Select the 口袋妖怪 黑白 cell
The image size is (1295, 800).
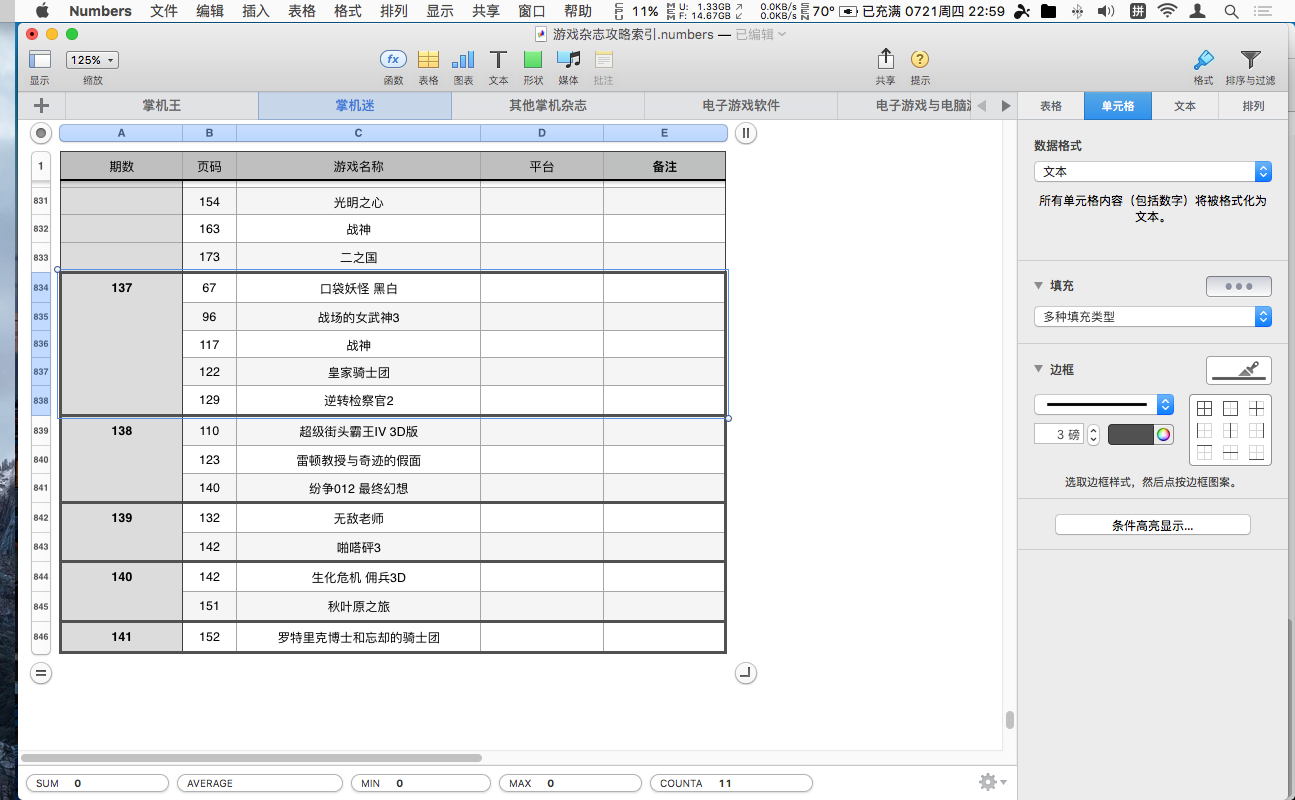pyautogui.click(x=358, y=288)
